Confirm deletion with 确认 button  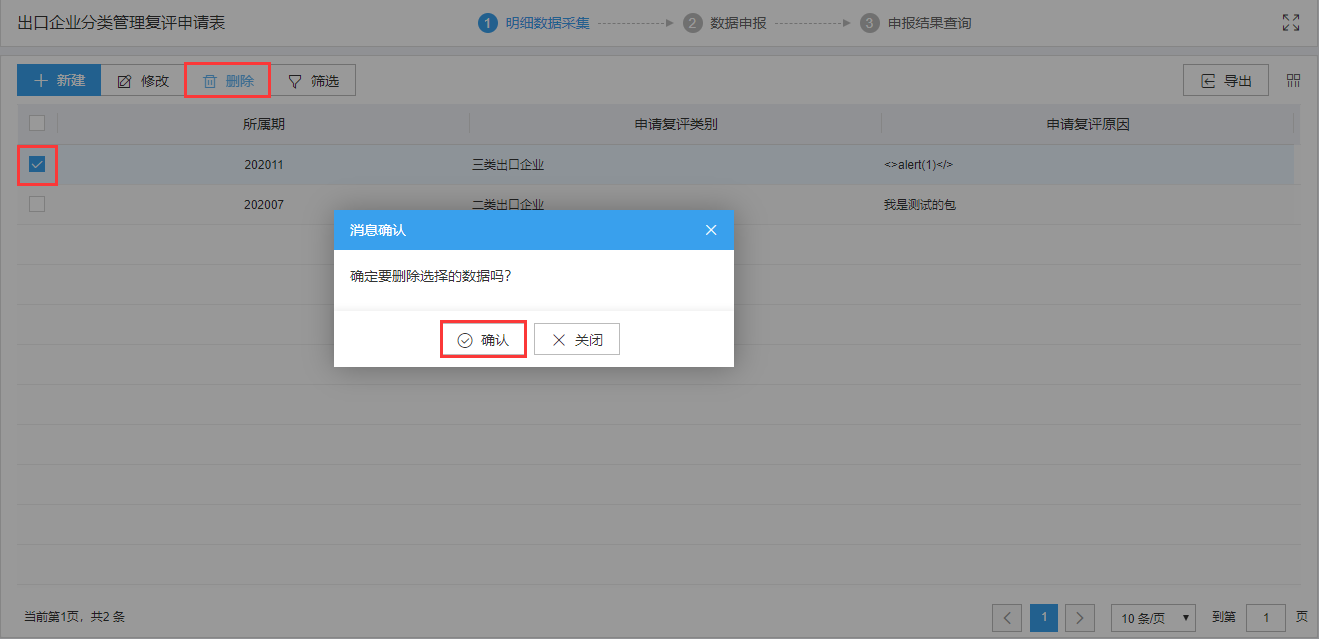[484, 340]
